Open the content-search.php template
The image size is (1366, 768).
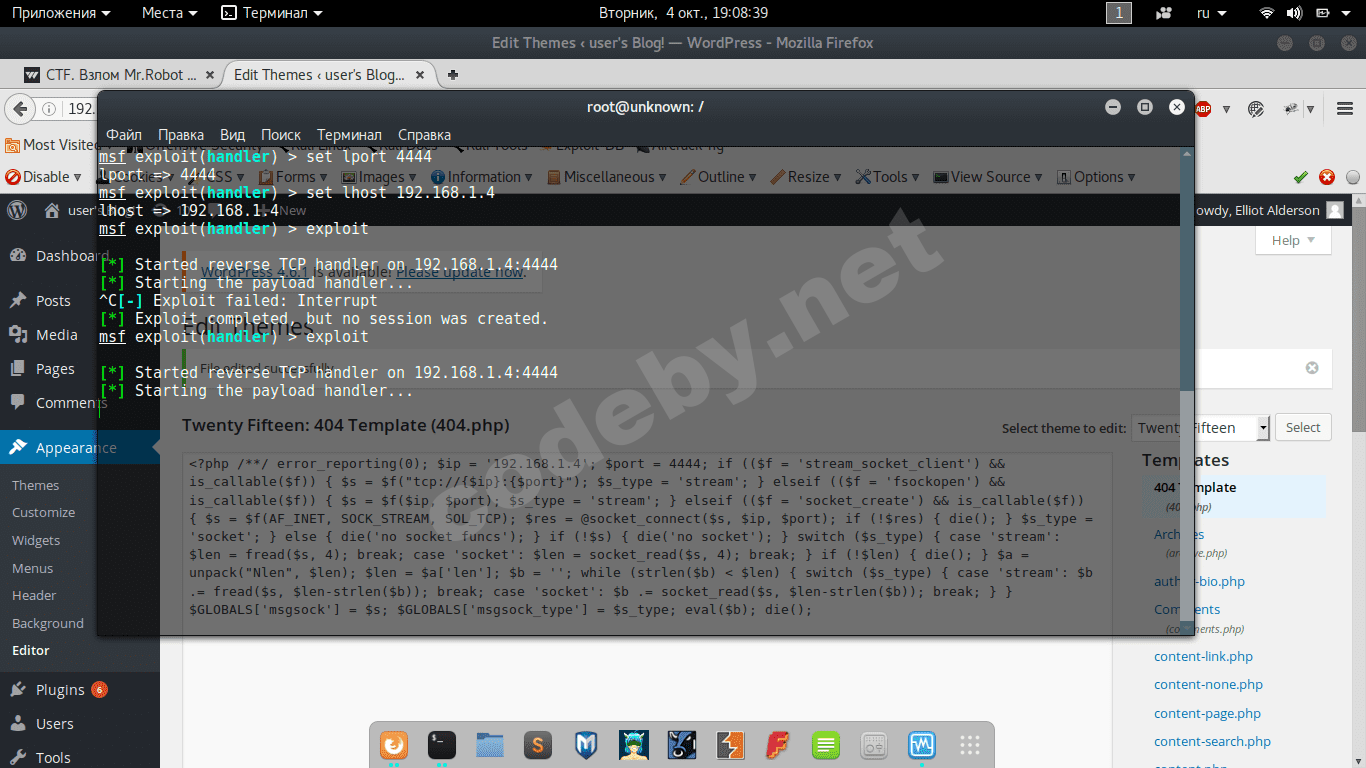(1212, 741)
